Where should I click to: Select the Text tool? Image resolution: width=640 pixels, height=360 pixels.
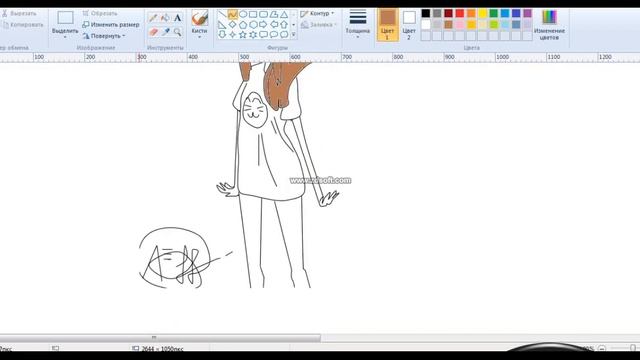tap(178, 18)
